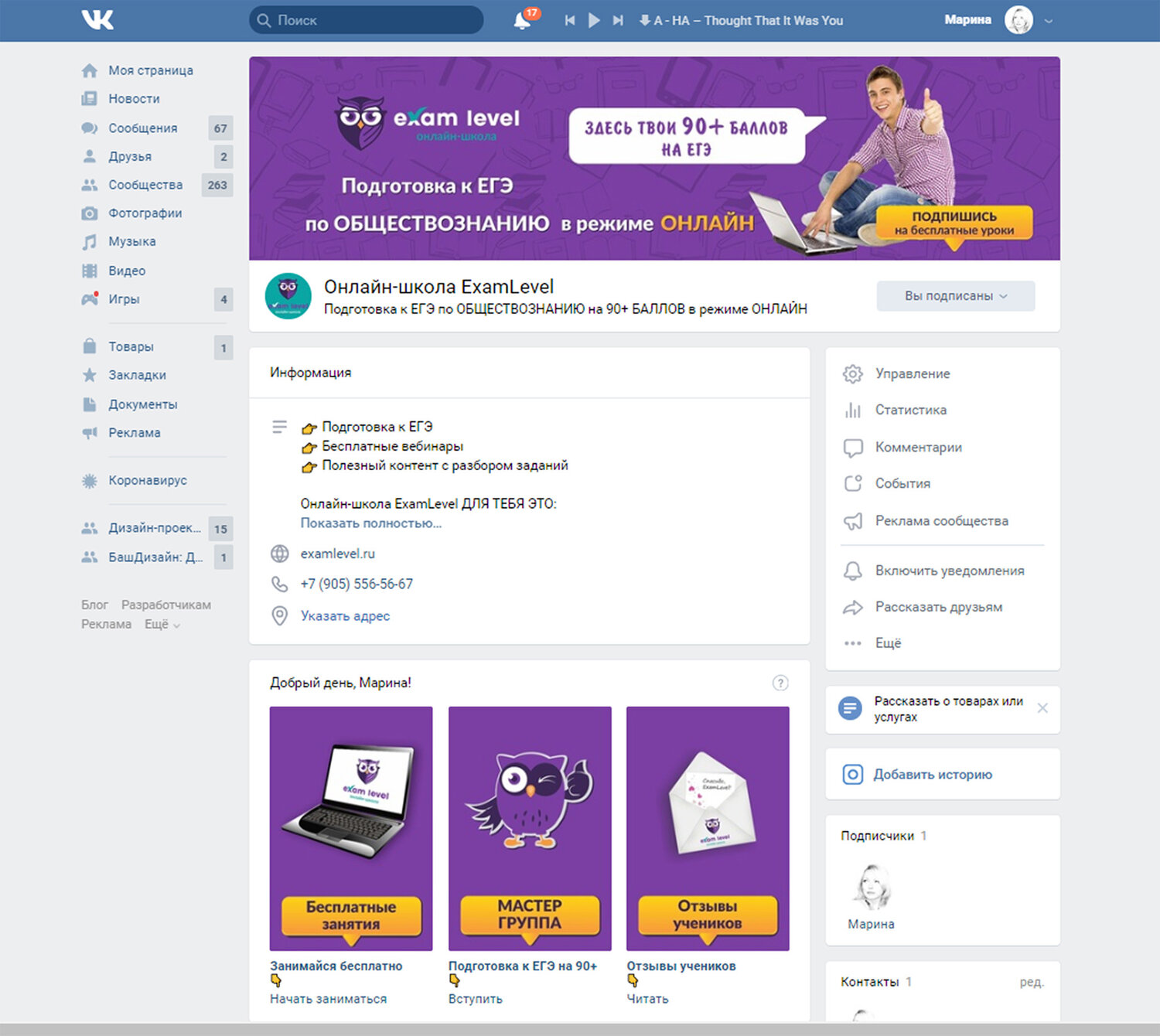The image size is (1160, 1036).
Task: Skip to previous track in player
Action: click(570, 20)
